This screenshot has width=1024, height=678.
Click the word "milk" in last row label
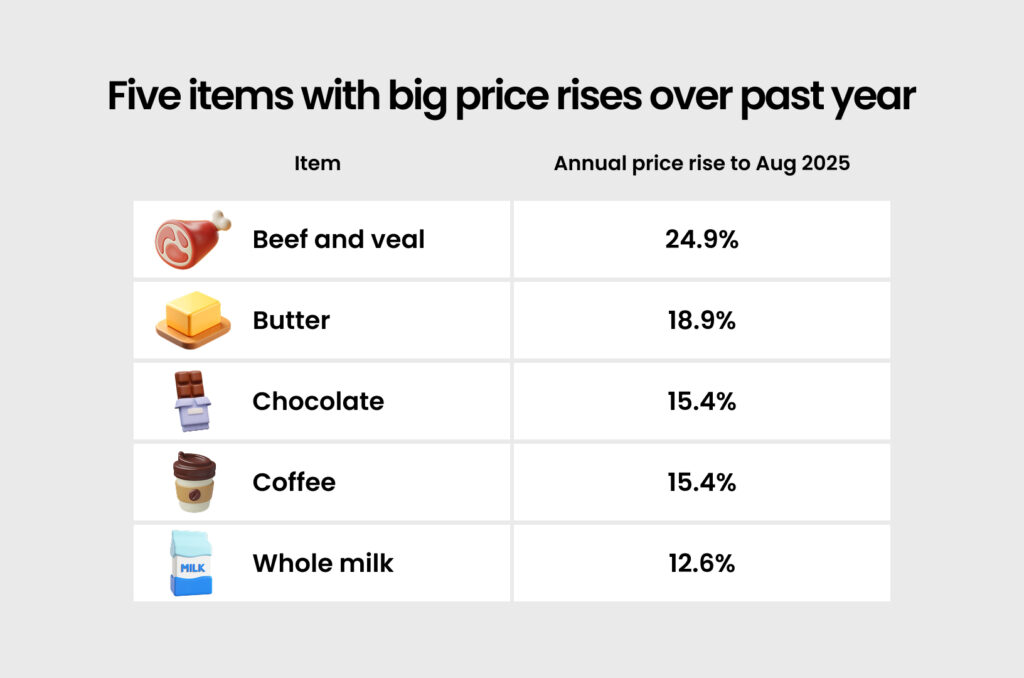pos(367,564)
